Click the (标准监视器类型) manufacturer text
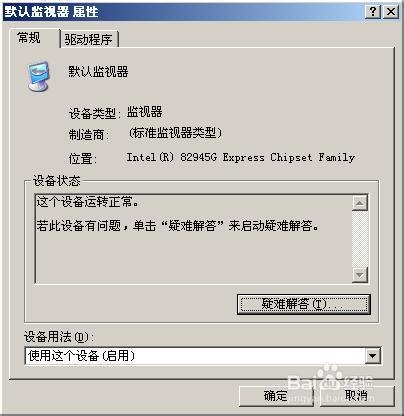Image resolution: width=404 pixels, height=416 pixels. click(175, 133)
